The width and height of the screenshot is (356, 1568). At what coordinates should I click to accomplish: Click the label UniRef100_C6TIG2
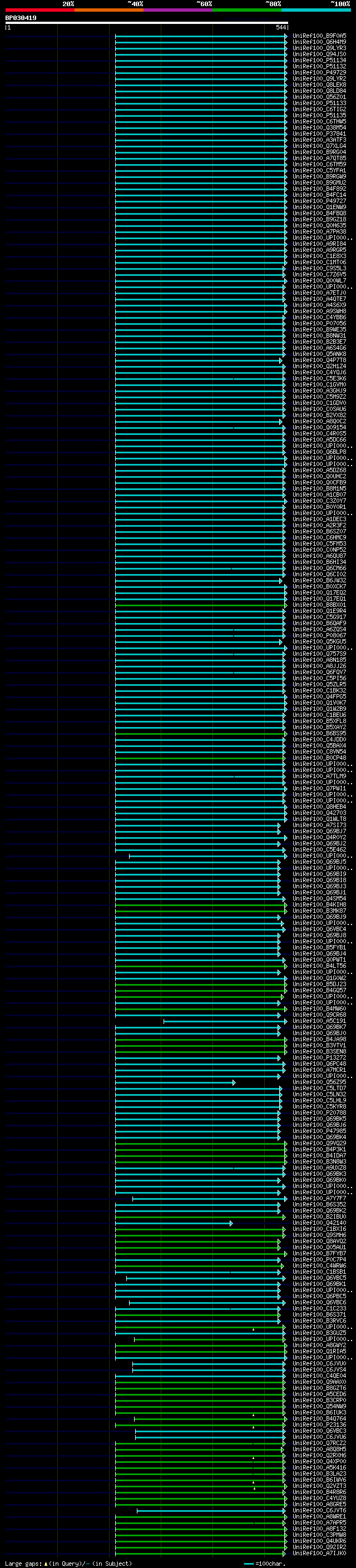[319, 110]
